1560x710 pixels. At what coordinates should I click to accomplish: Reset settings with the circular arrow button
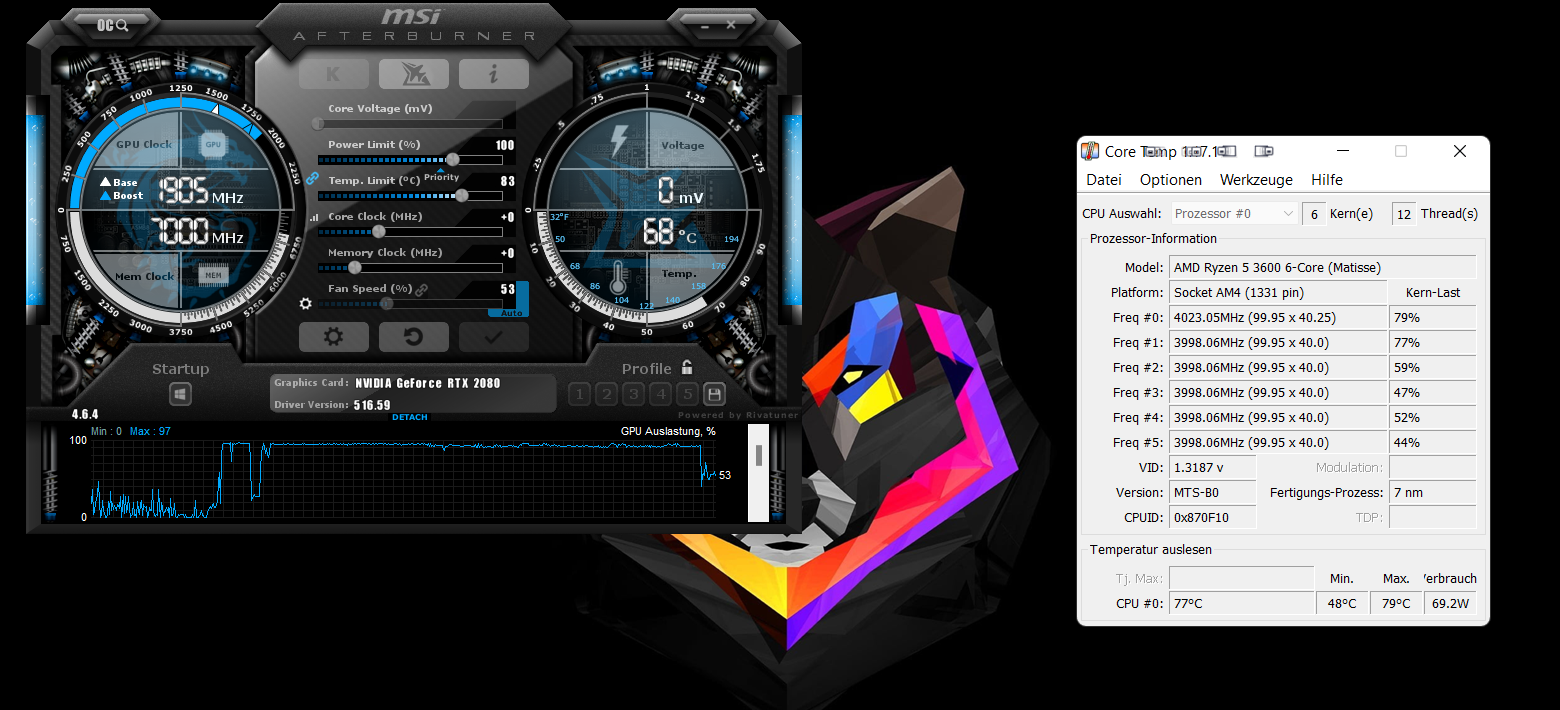413,337
